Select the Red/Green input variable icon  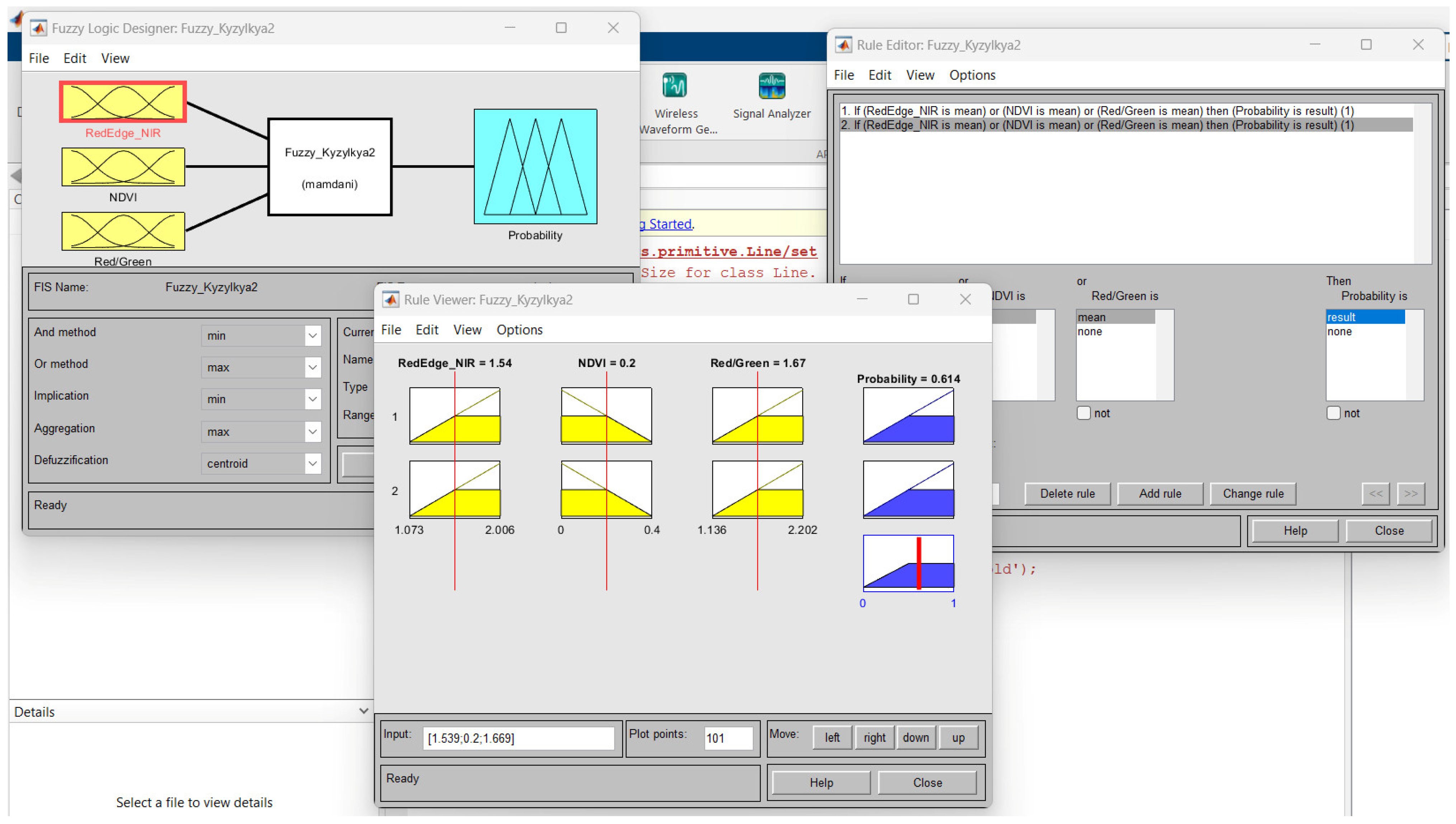pos(123,231)
